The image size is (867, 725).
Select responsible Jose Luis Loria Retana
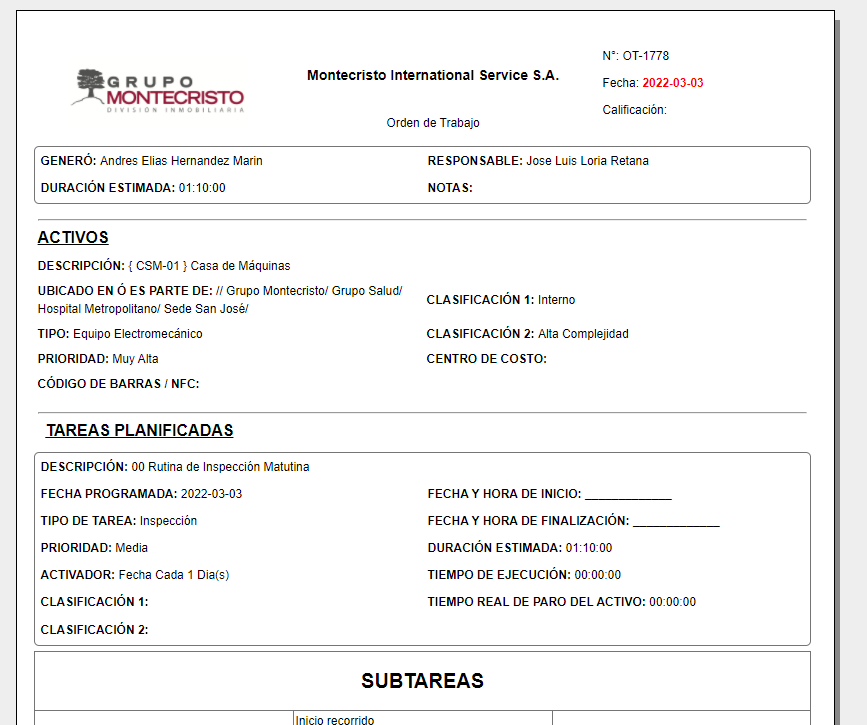pos(587,161)
